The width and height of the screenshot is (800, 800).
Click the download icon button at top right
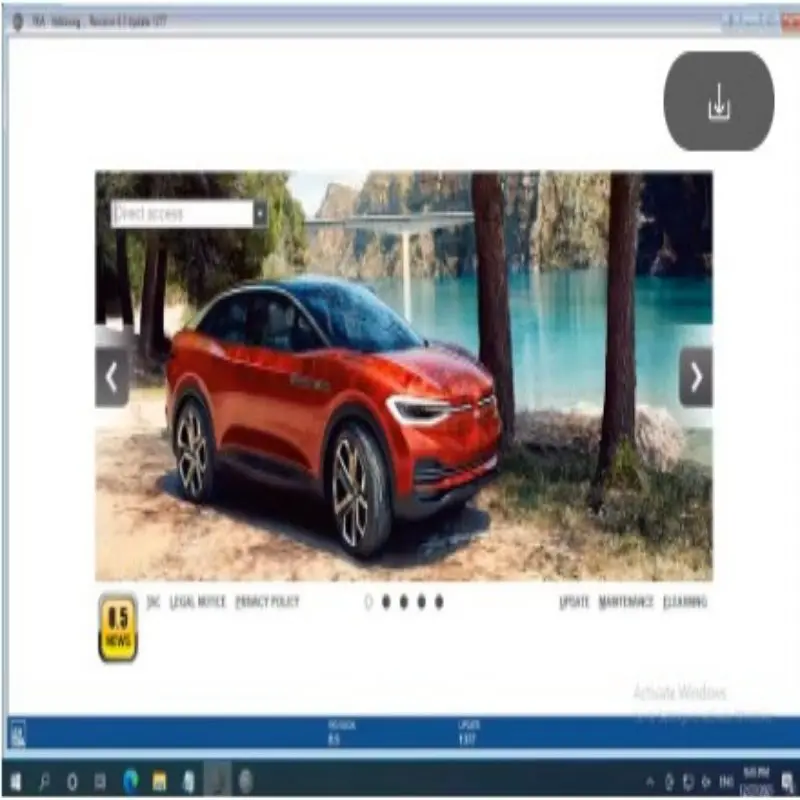718,101
